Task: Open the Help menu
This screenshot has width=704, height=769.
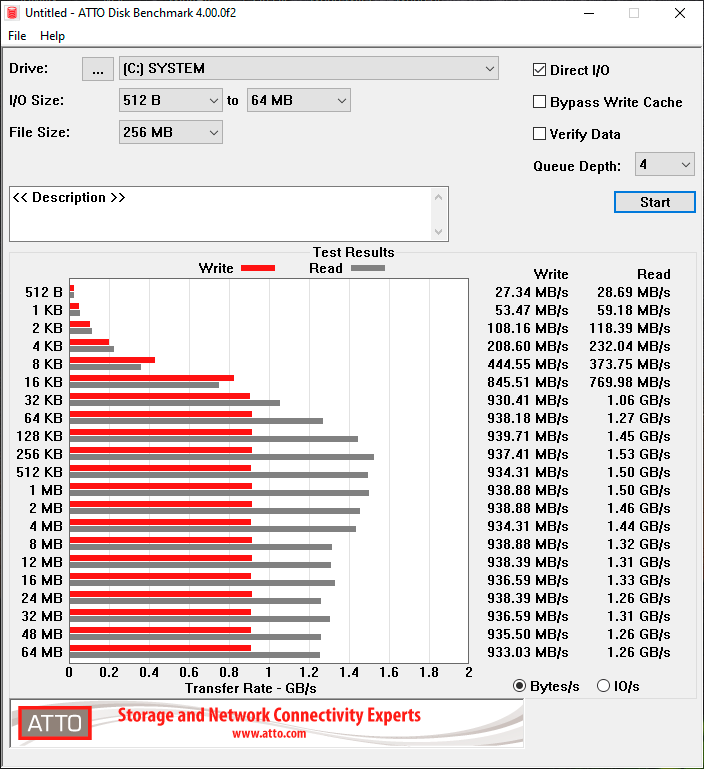Action: point(52,36)
